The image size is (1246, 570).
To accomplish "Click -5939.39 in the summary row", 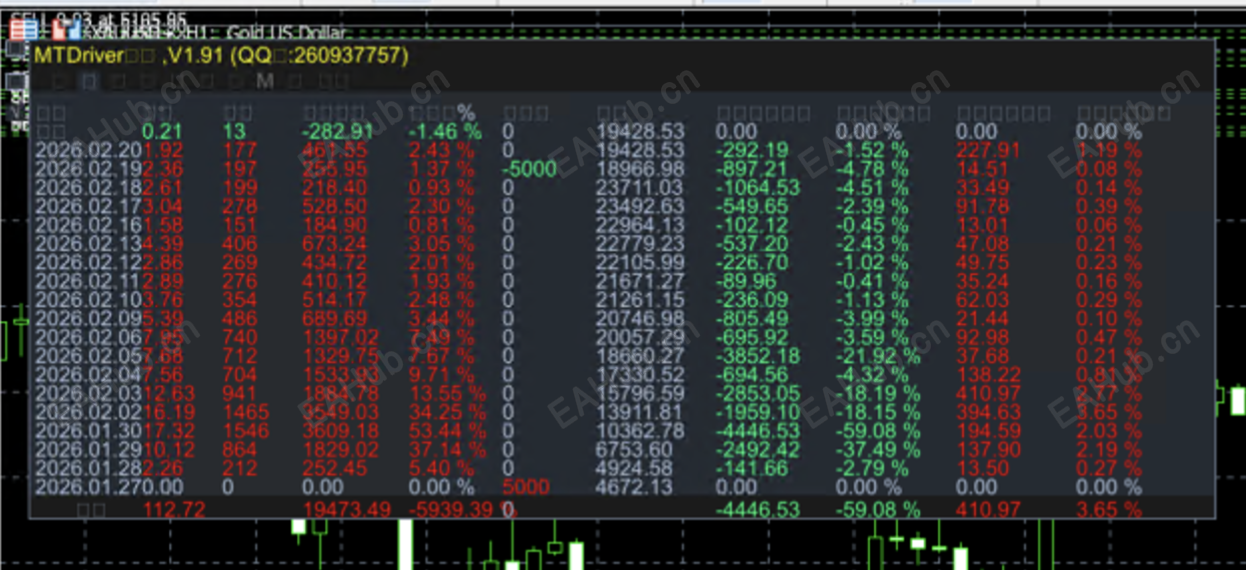I will coord(453,511).
